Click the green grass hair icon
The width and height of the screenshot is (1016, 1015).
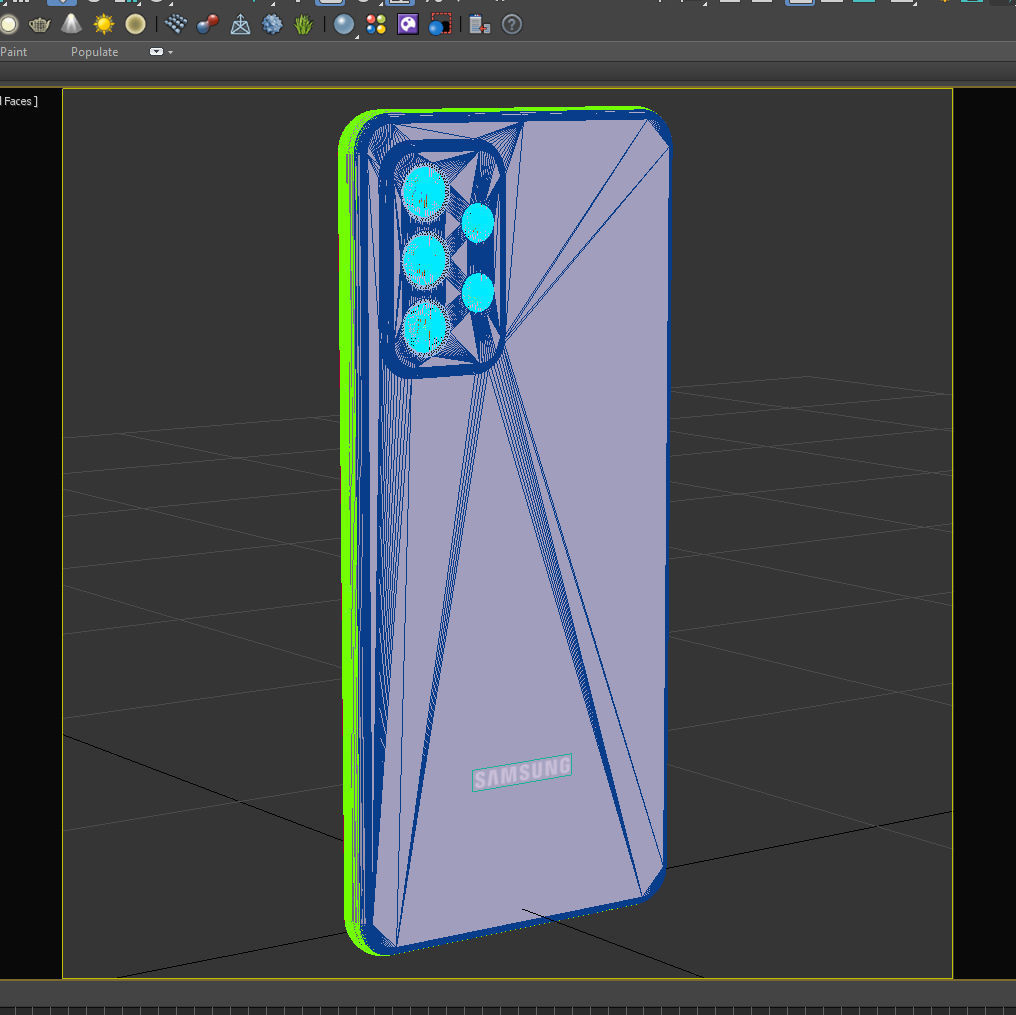coord(303,25)
